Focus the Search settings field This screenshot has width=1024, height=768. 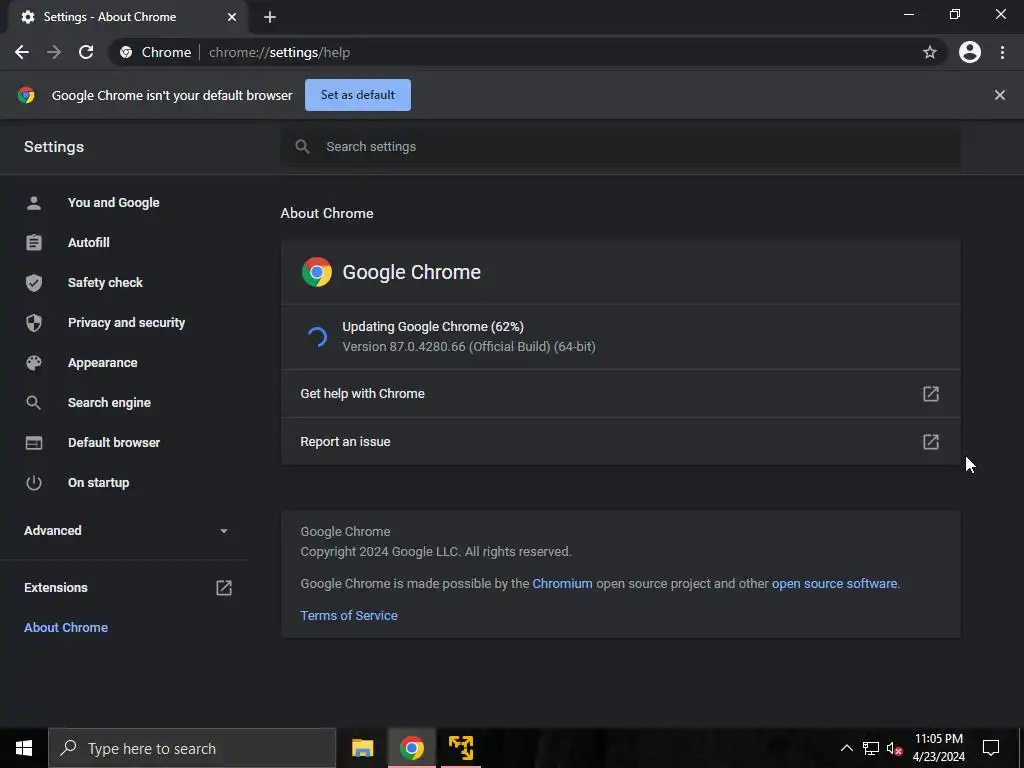[620, 146]
